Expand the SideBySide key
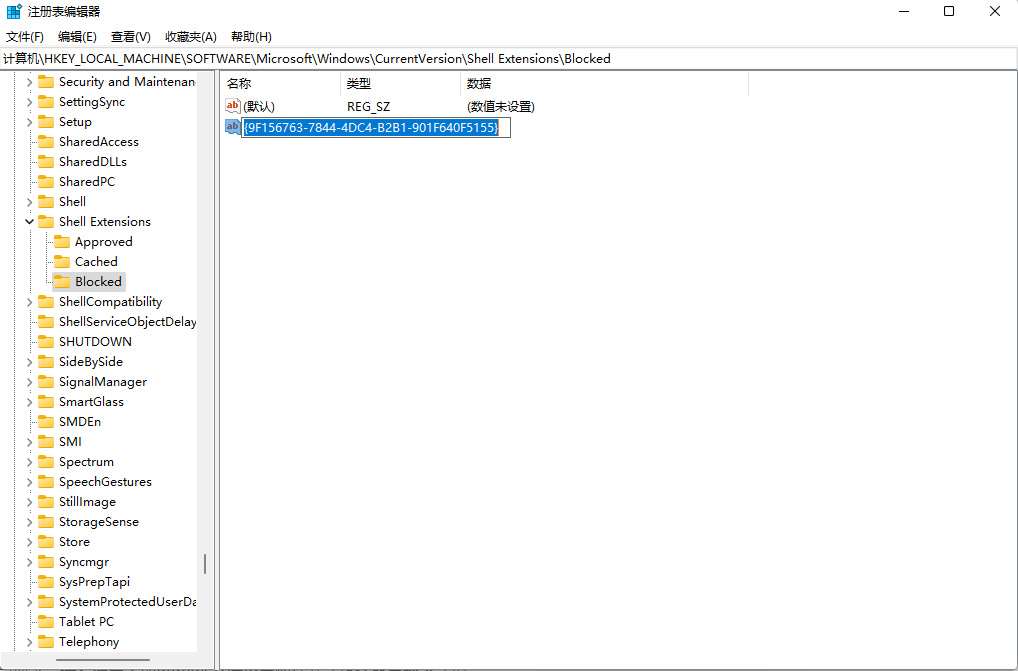The height and width of the screenshot is (671, 1018). click(29, 362)
